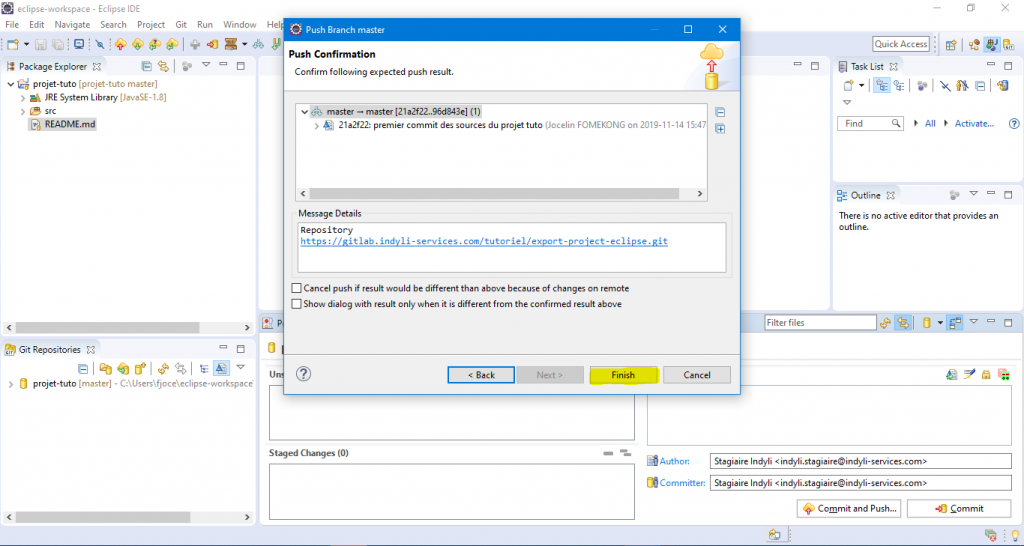Open the gitlab repository URL link
The width and height of the screenshot is (1024, 546).
pyautogui.click(x=484, y=241)
